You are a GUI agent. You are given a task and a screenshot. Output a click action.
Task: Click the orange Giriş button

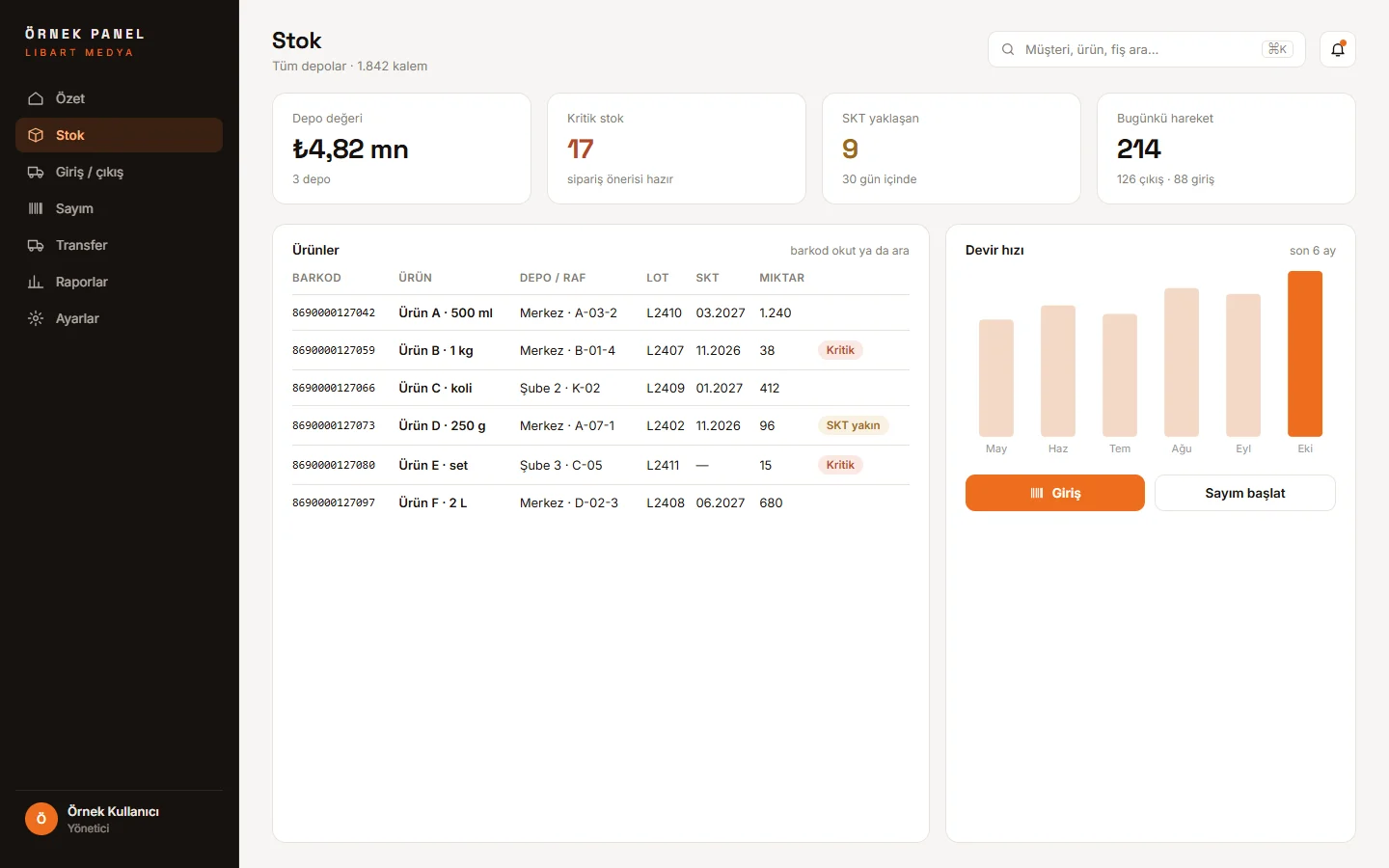point(1055,493)
